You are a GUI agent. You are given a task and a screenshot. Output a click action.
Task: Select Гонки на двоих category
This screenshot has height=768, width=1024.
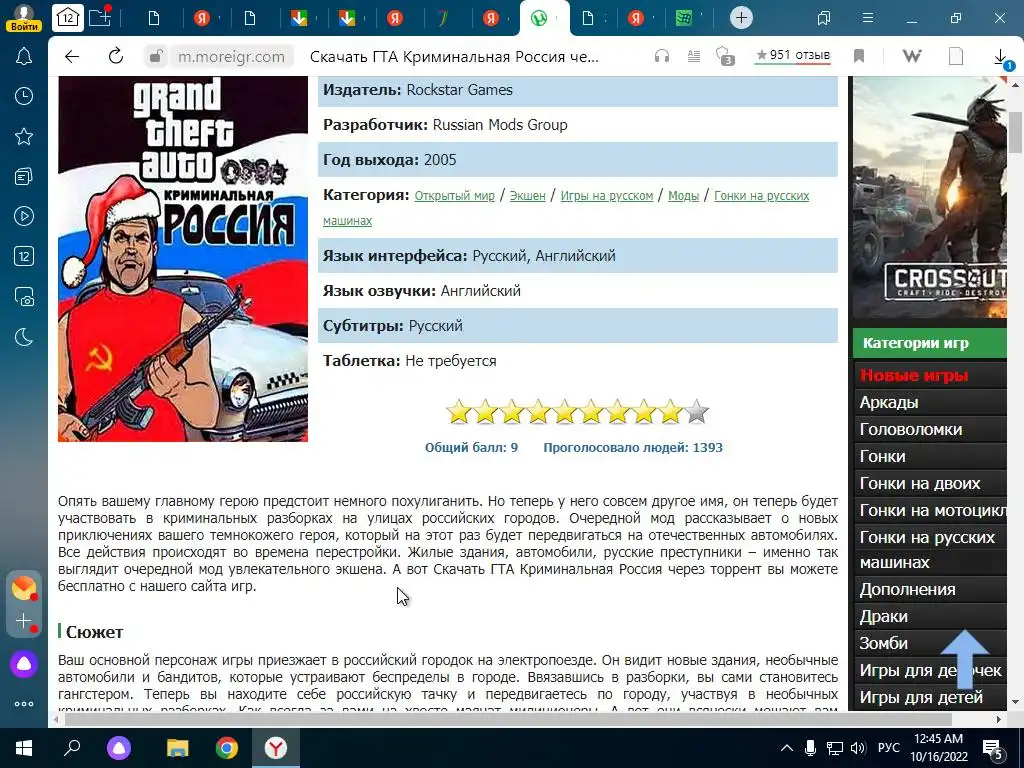point(920,483)
